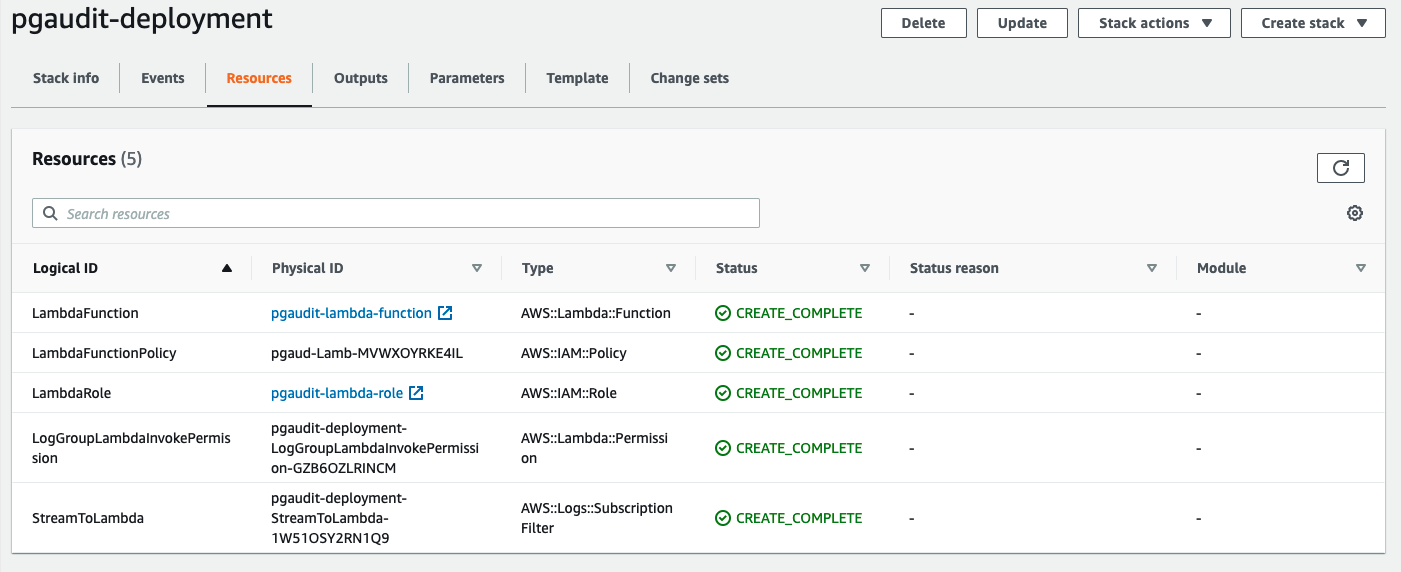Go to the Template tab
The image size is (1401, 572).
pyautogui.click(x=577, y=78)
